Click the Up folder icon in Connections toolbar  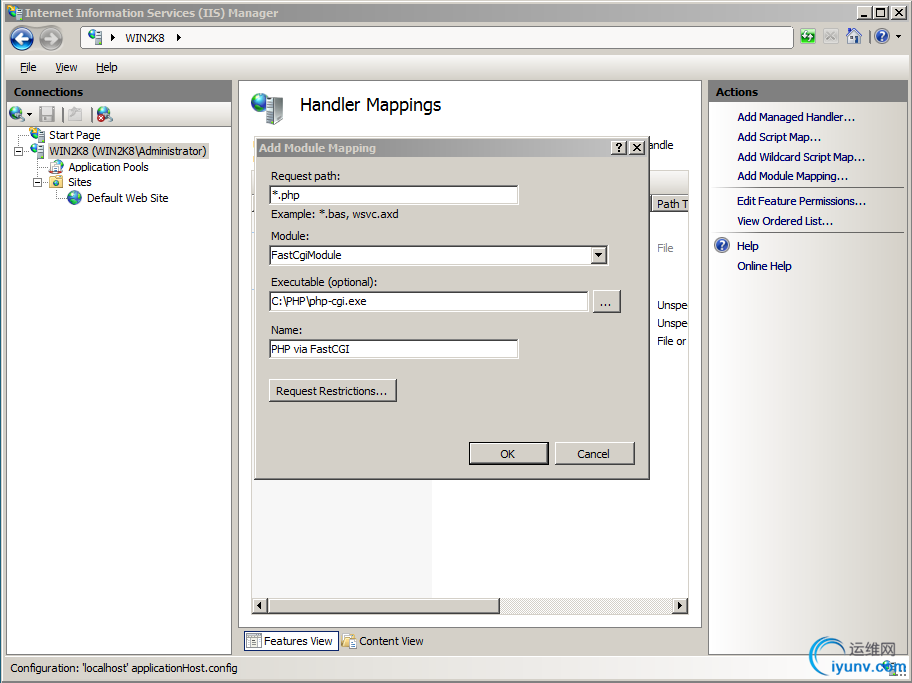75,114
